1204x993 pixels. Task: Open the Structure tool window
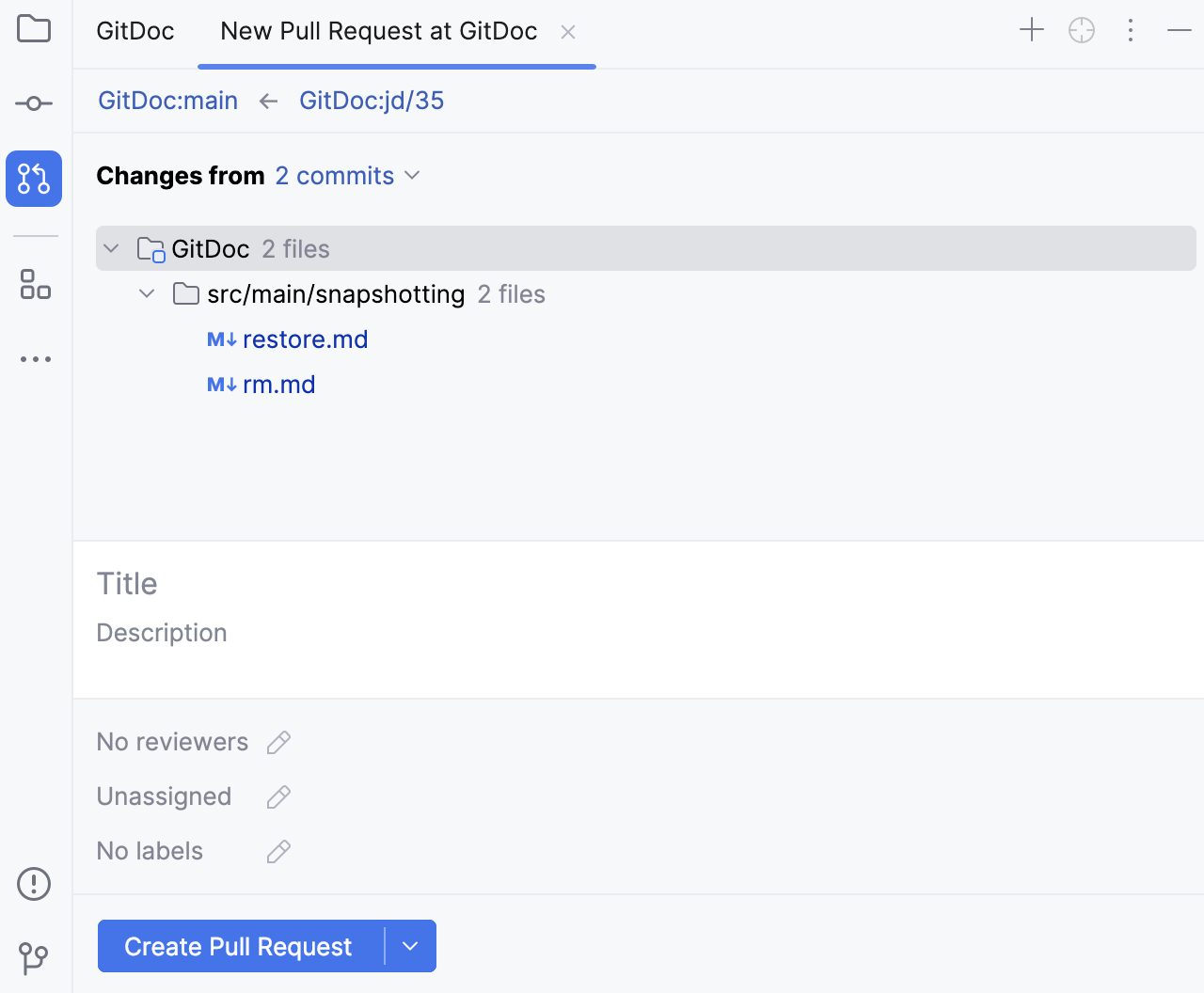tap(34, 285)
